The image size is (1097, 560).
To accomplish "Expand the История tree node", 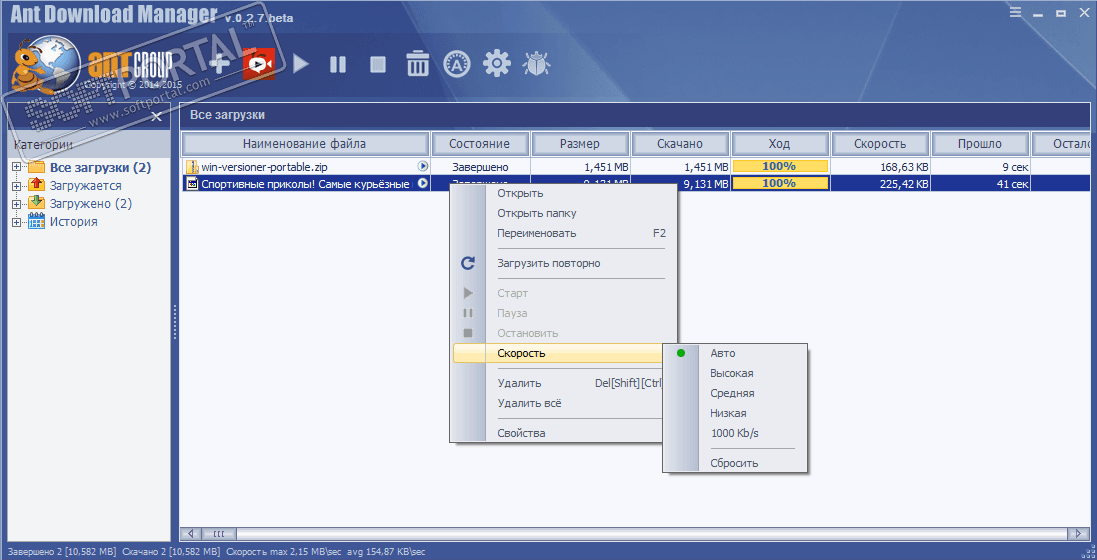I will click(x=17, y=223).
